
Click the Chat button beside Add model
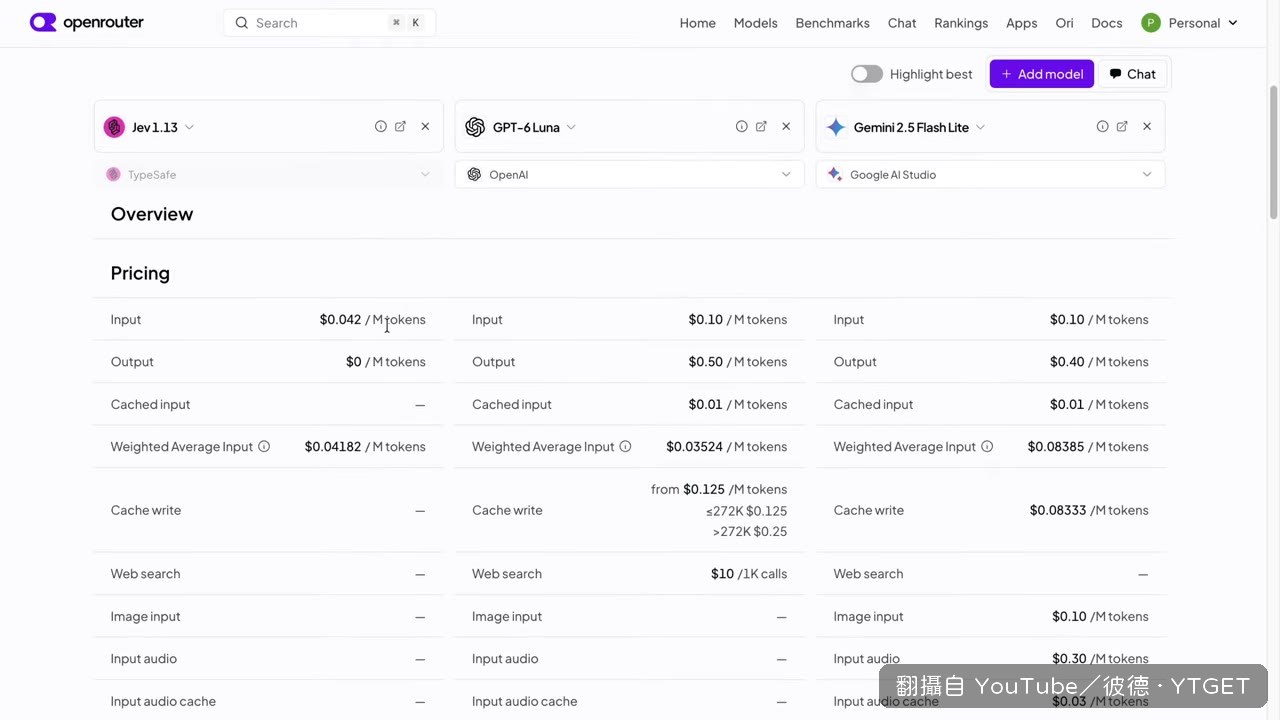[1132, 74]
